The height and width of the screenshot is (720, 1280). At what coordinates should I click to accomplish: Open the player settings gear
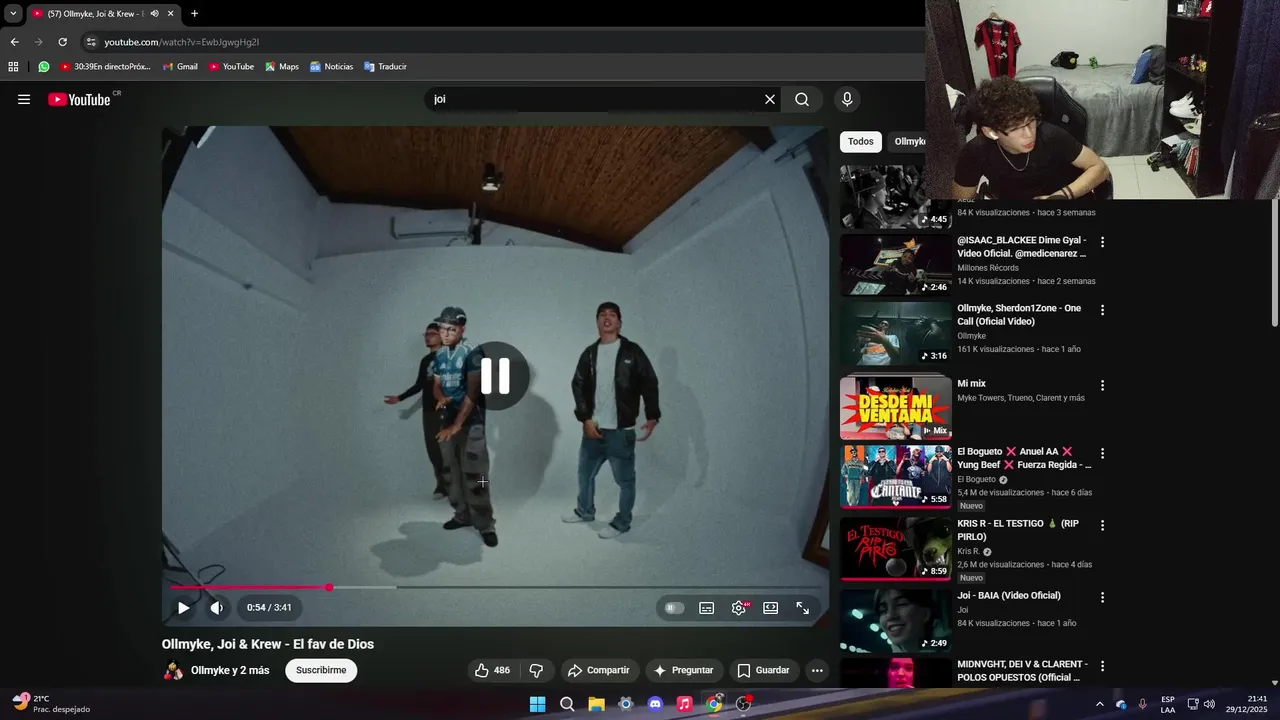click(739, 607)
